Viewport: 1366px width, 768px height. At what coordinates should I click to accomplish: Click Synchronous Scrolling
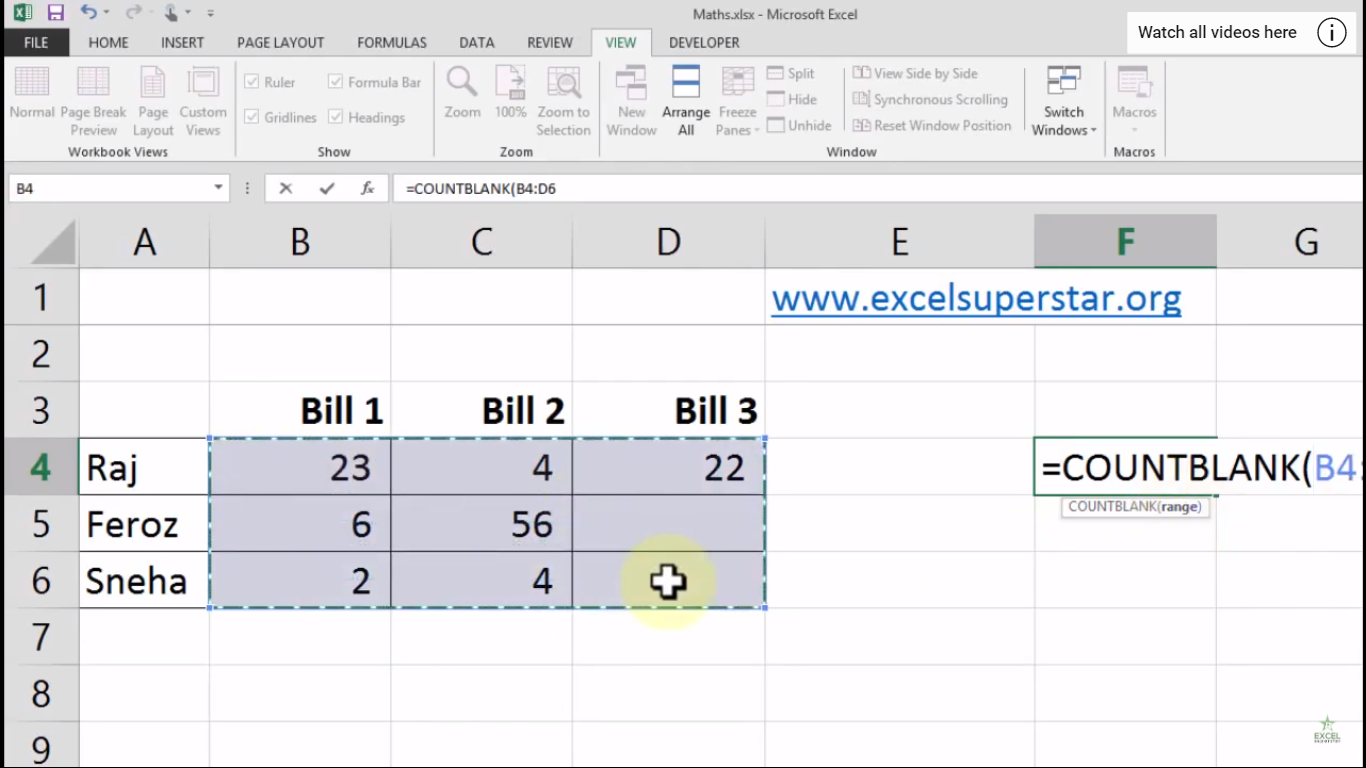(930, 99)
